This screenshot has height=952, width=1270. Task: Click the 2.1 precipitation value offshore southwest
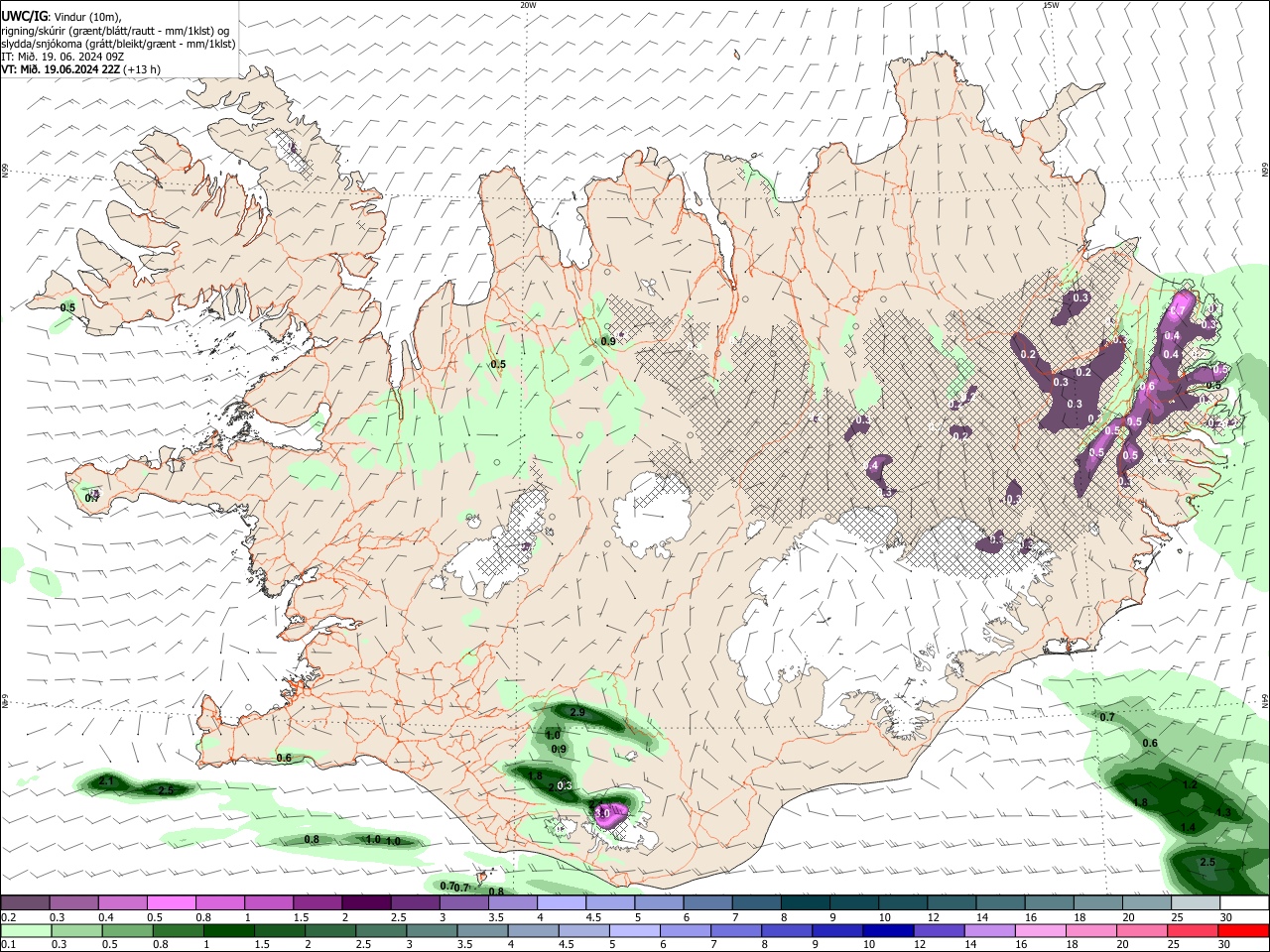tap(108, 782)
